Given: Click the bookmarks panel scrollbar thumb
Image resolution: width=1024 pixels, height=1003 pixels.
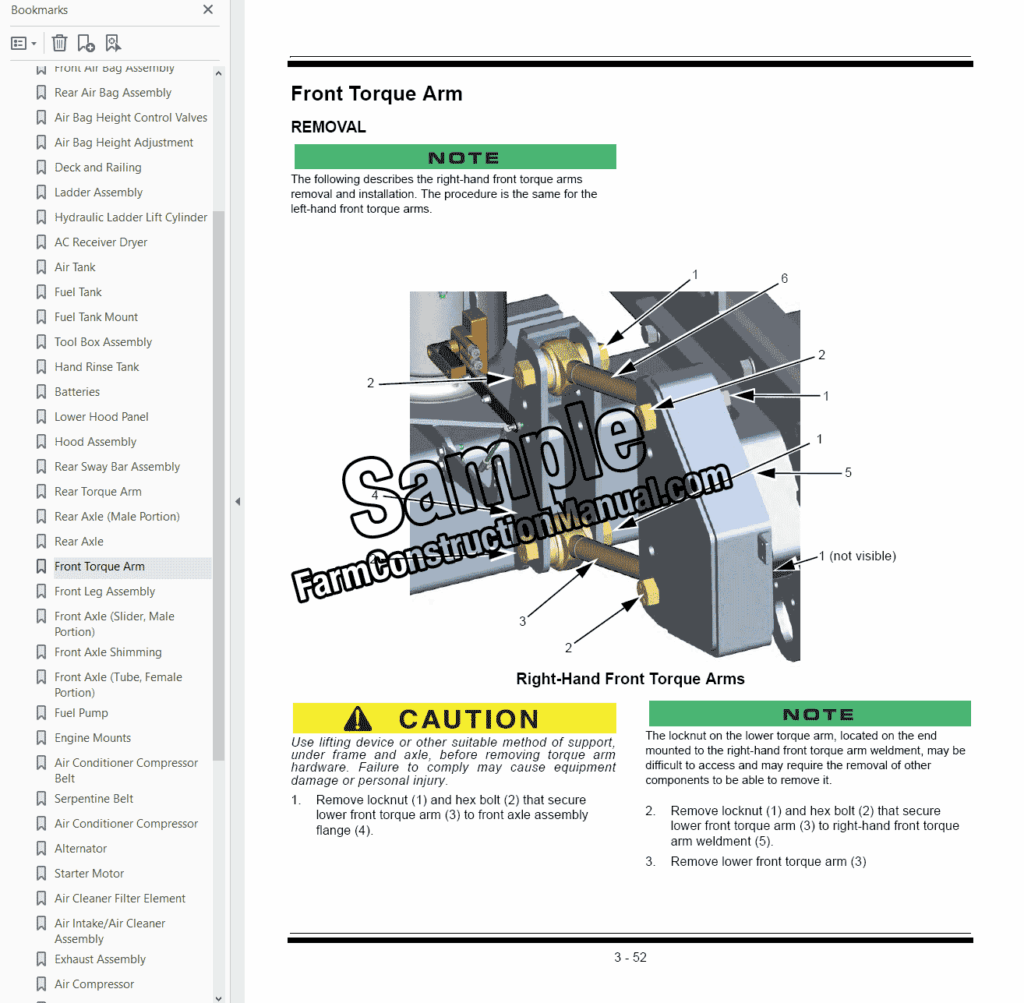Looking at the screenshot, I should pos(218,485).
